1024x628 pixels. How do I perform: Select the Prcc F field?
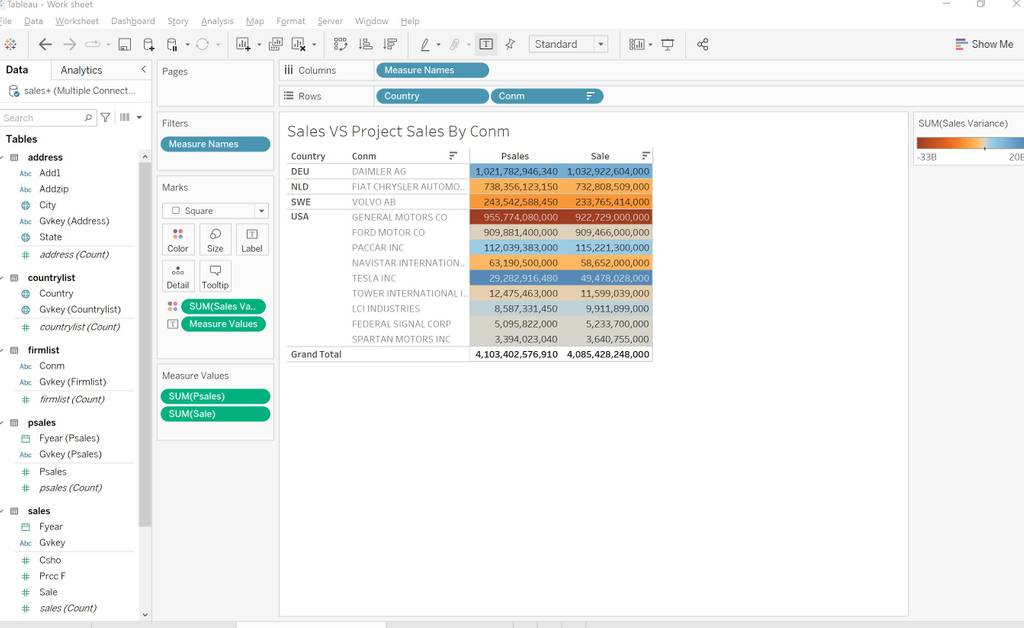[x=52, y=576]
